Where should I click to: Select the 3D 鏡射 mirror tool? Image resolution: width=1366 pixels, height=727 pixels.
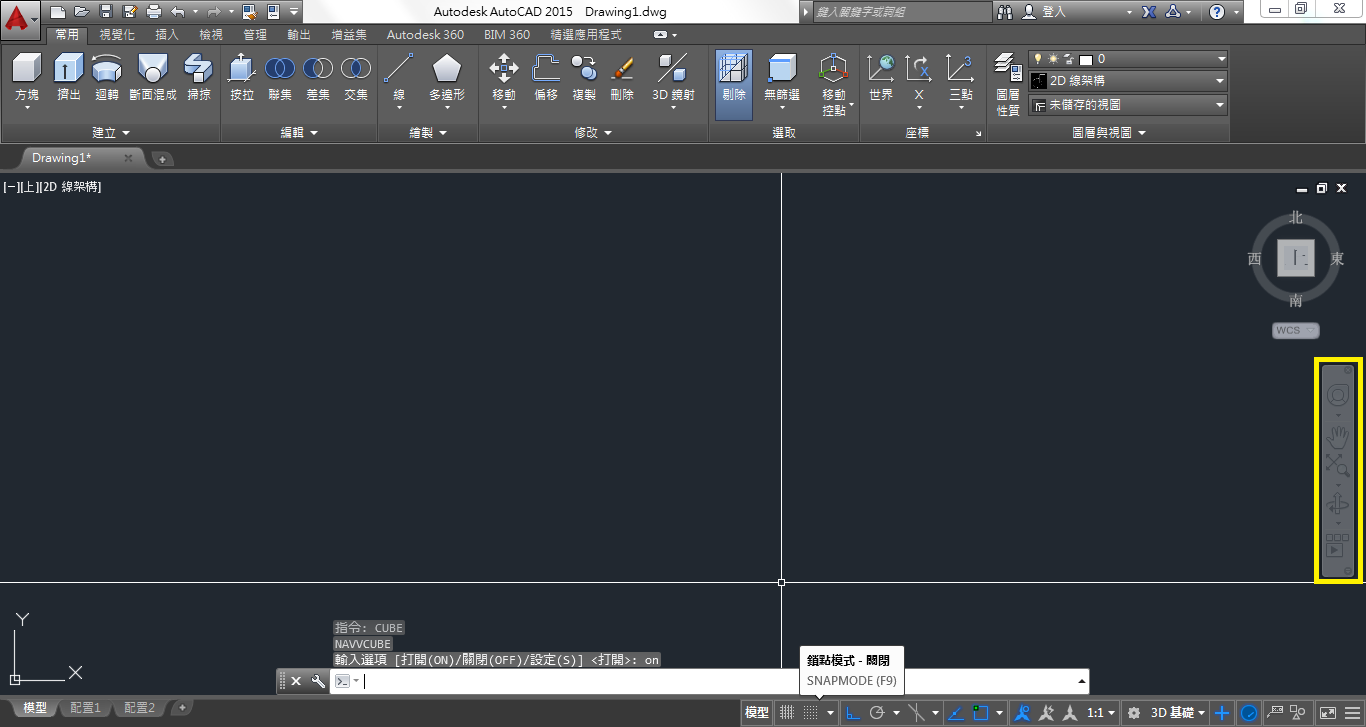(x=673, y=78)
